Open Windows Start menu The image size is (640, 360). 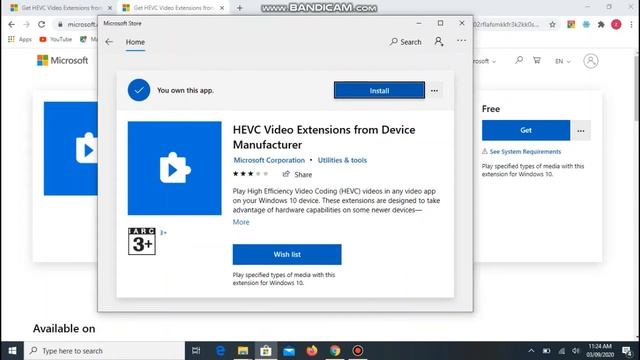click(x=12, y=351)
